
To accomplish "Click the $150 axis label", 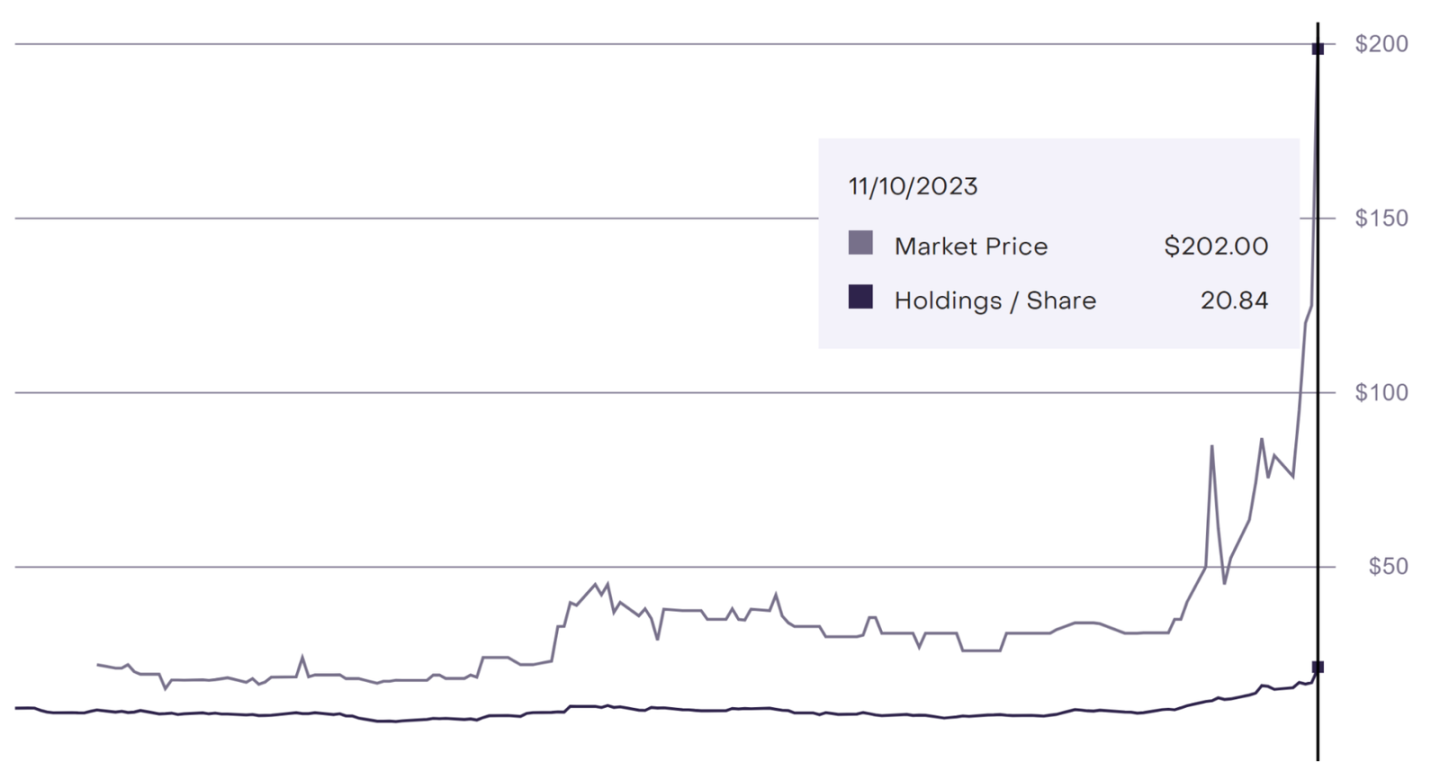I will pos(1381,218).
